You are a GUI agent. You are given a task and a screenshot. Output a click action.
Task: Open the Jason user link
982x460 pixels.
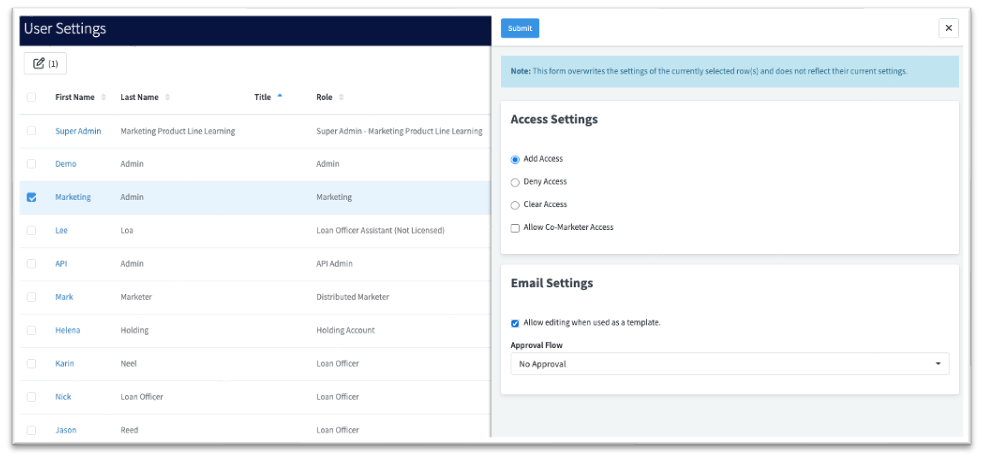pyautogui.click(x=66, y=430)
